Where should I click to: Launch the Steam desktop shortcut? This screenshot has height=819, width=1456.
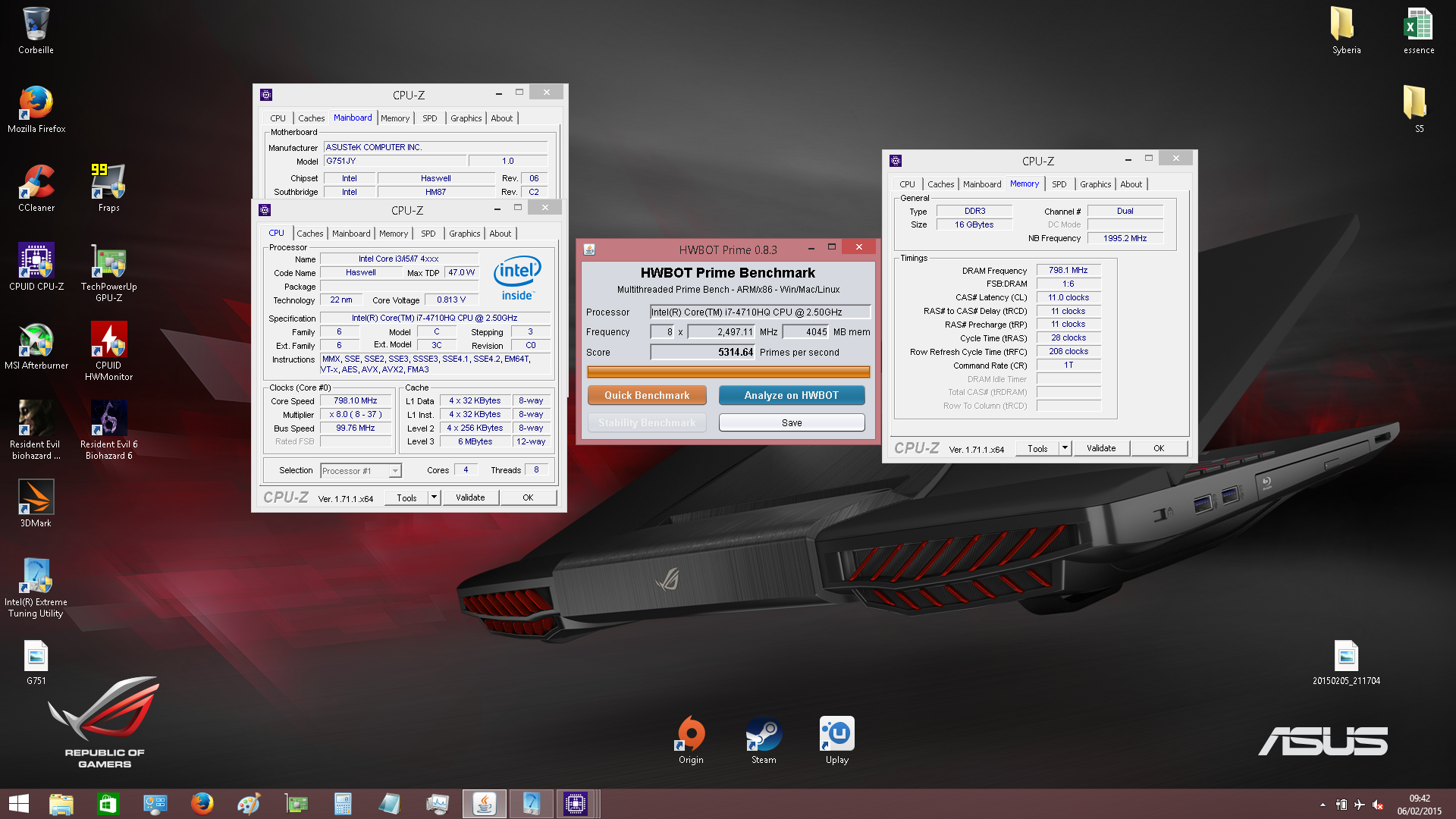[764, 740]
